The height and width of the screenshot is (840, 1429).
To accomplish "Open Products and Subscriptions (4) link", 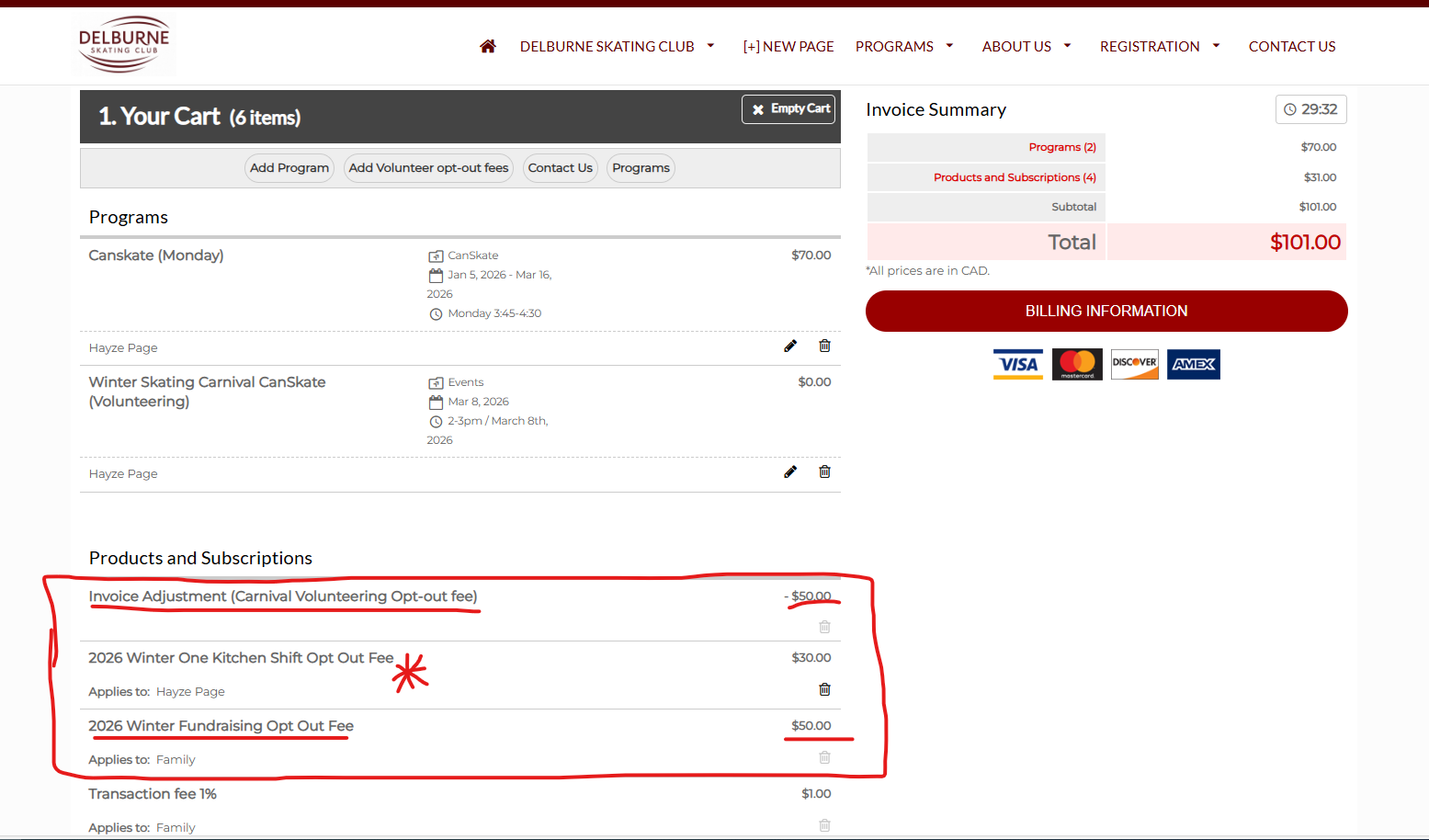I will 1015,177.
